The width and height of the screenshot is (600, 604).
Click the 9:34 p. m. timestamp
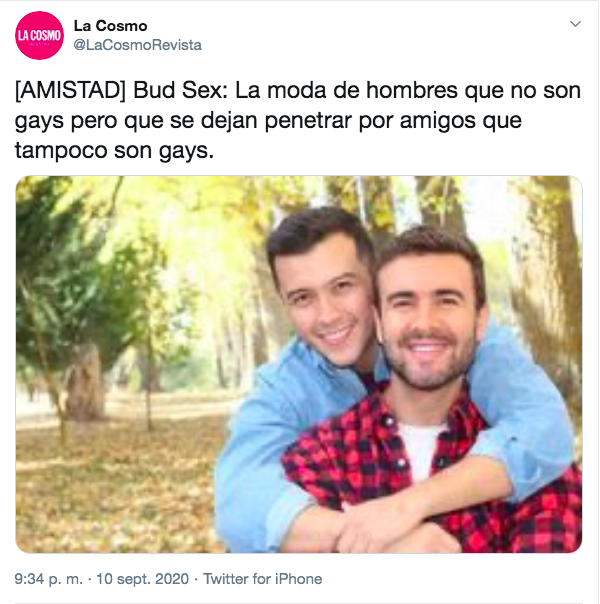[x=49, y=579]
